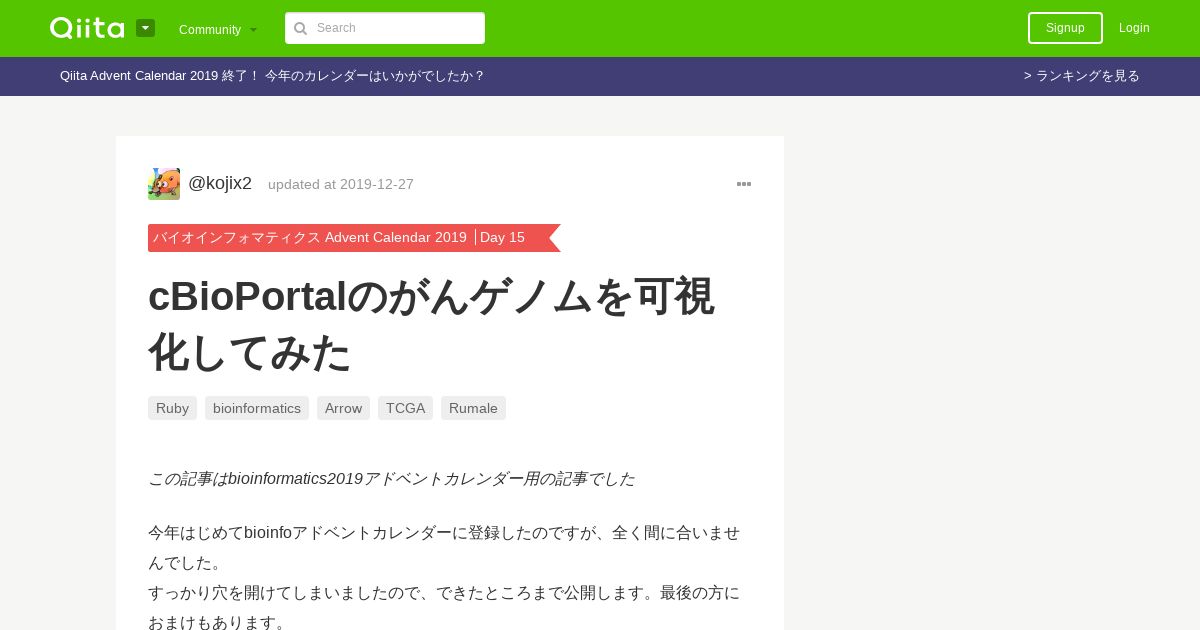Select the TCGA tag

tap(405, 408)
